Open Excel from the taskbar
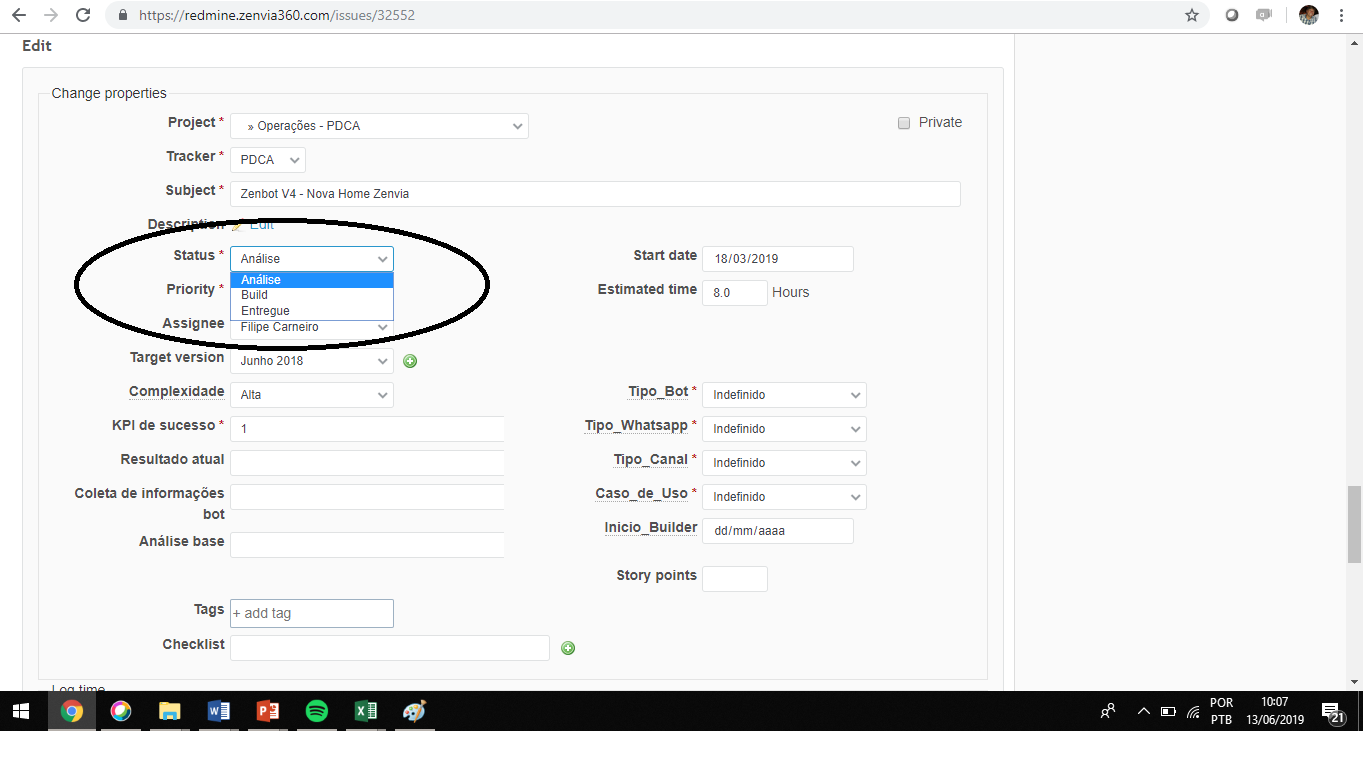1366x768 pixels. pos(365,711)
